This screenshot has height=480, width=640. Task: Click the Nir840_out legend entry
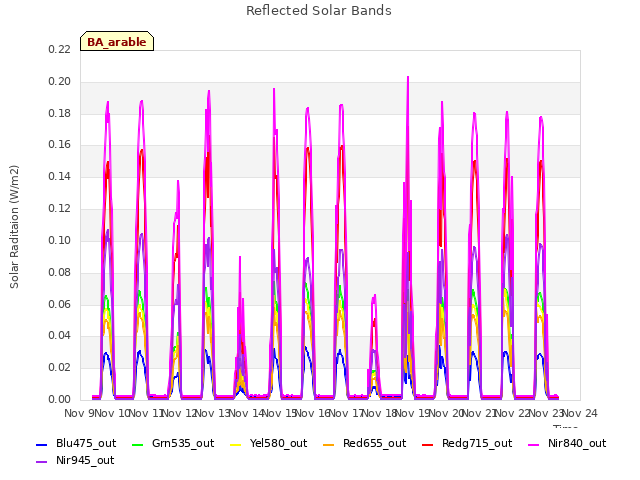567,443
